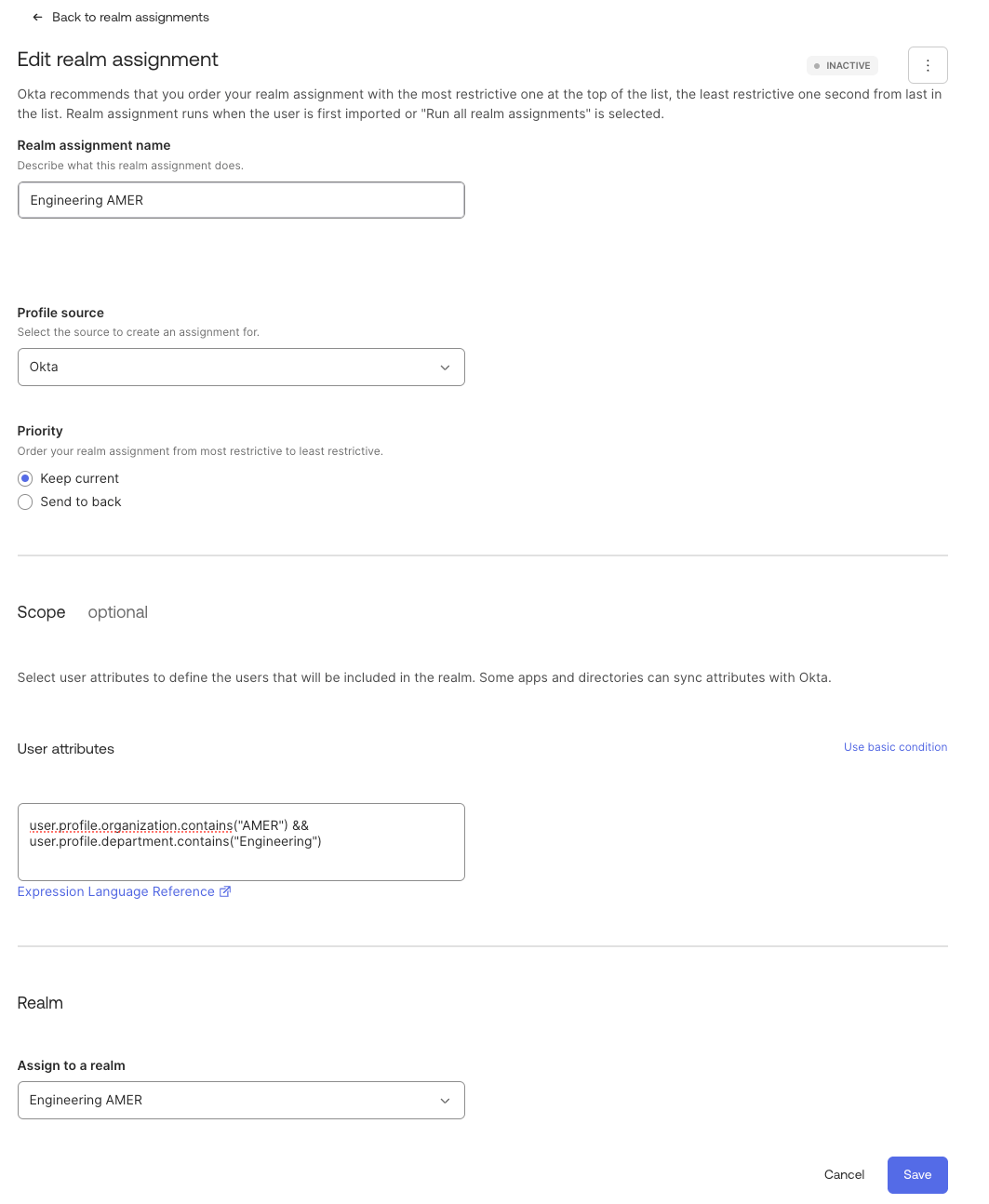The width and height of the screenshot is (989, 1204).
Task: Open the Expression Language Reference link
Action: pos(116,891)
